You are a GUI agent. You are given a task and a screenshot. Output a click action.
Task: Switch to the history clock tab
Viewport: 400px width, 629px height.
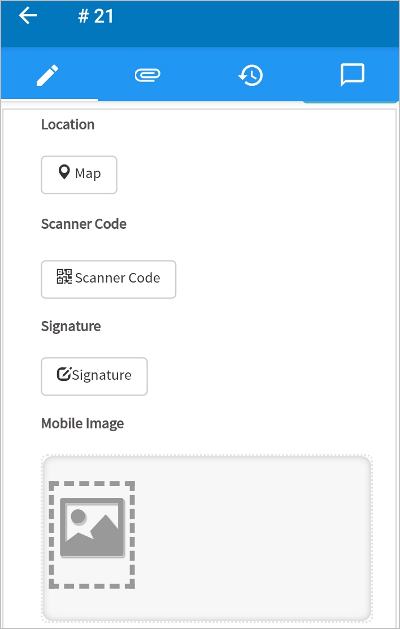coord(250,75)
